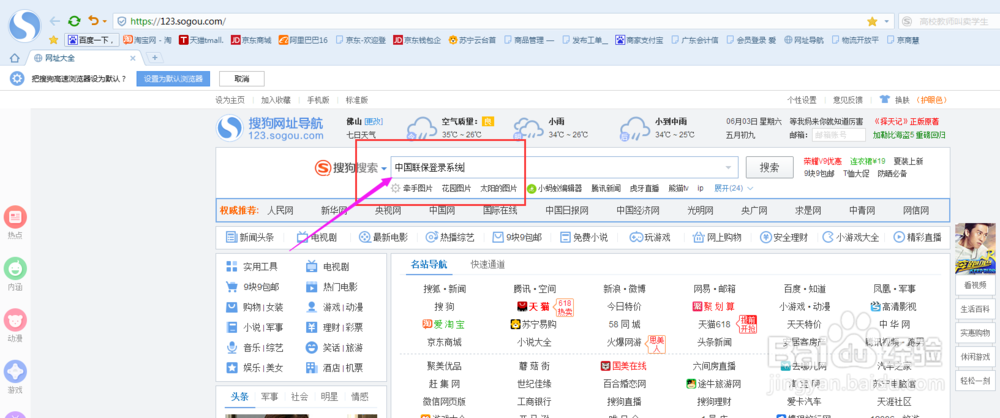This screenshot has width=1000, height=418.
Task: Click the browser back arrow
Action: pos(55,20)
